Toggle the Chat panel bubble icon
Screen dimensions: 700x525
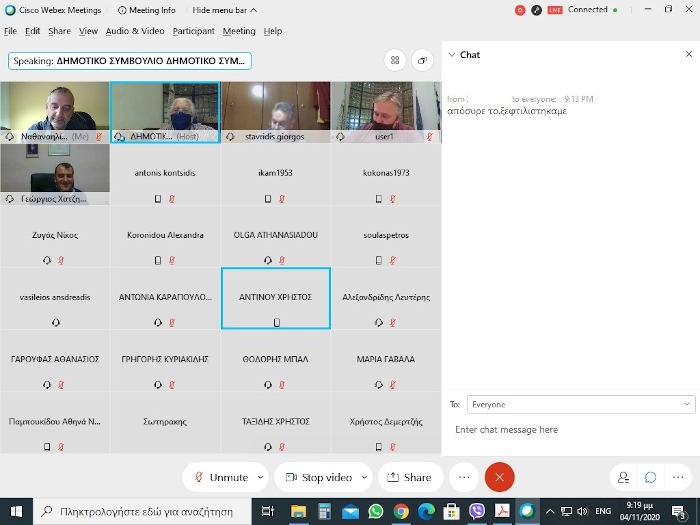[650, 477]
